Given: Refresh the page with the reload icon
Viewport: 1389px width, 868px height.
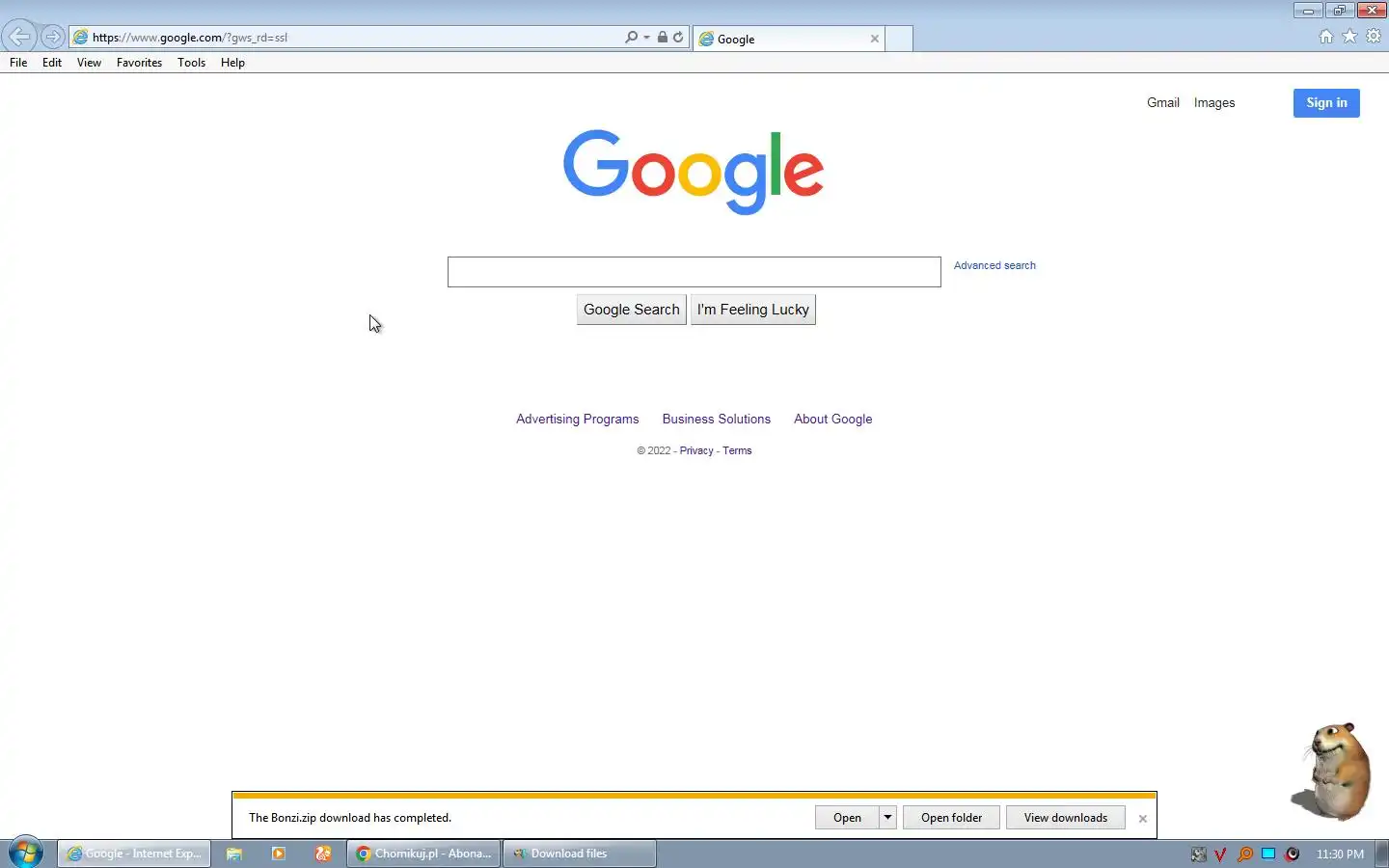Looking at the screenshot, I should click(678, 37).
